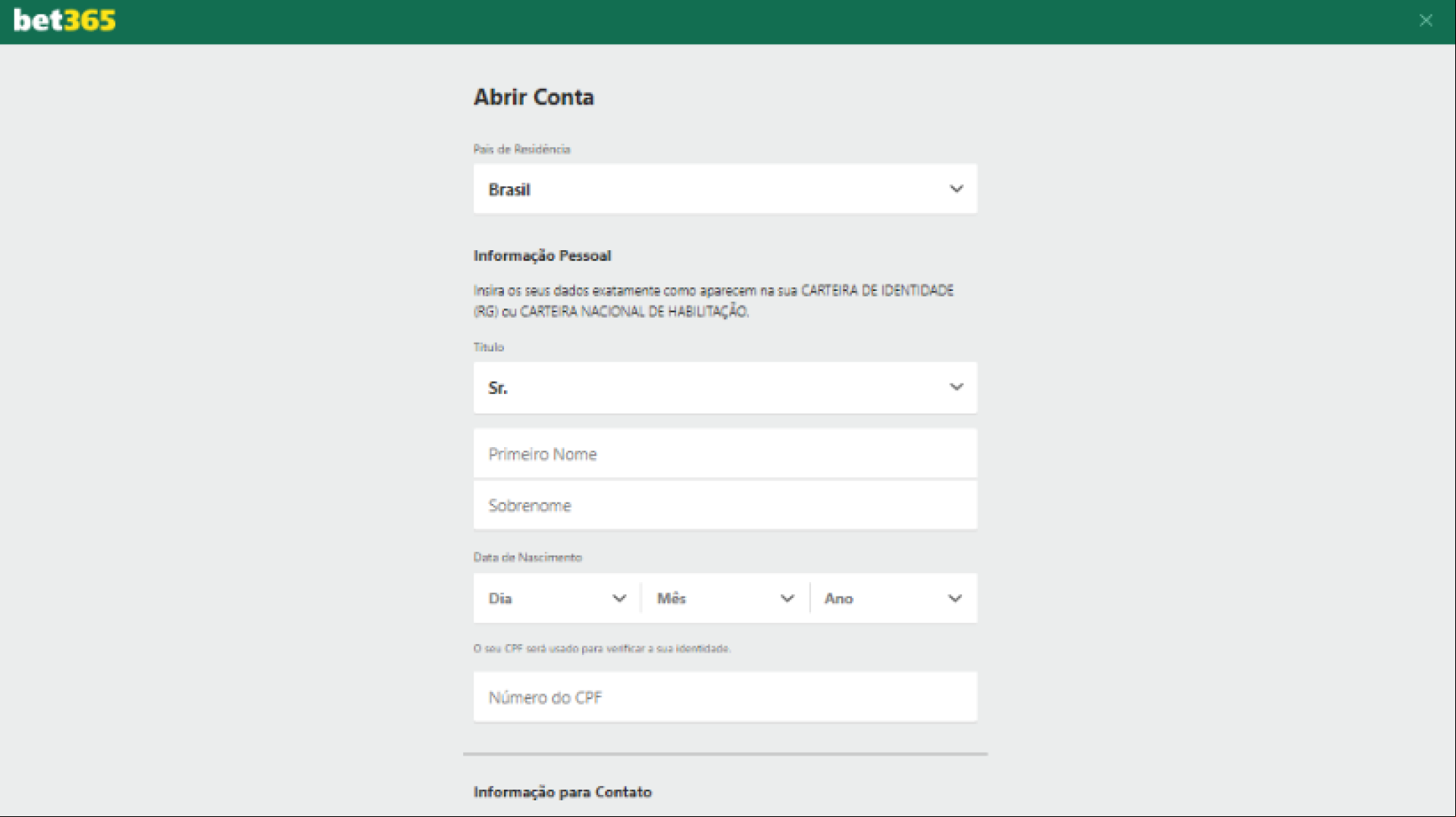Screen dimensions: 1456x817
Task: Click the Informação para Contato heading
Action: [x=562, y=792]
